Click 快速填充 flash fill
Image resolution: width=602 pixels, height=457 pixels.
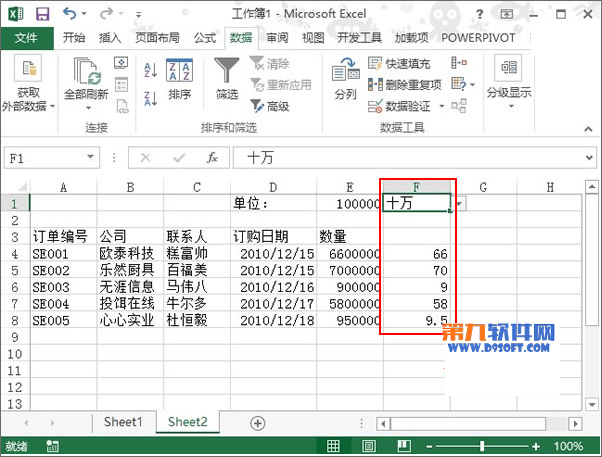pyautogui.click(x=399, y=63)
